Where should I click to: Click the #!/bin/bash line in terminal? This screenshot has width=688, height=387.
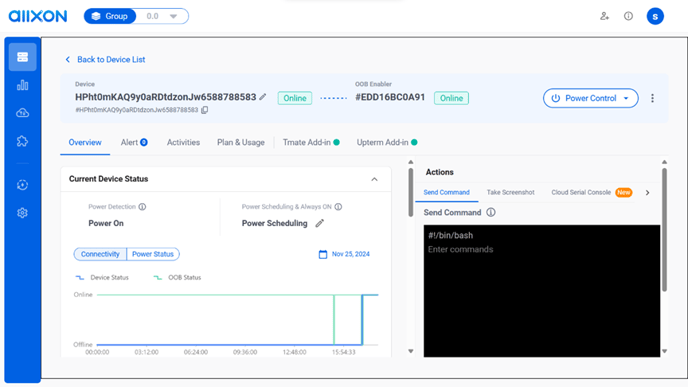point(451,236)
